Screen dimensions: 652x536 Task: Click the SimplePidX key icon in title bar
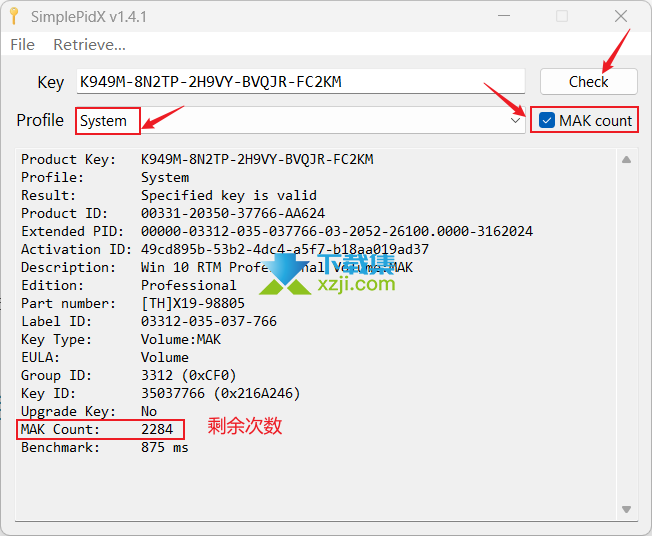tap(14, 16)
